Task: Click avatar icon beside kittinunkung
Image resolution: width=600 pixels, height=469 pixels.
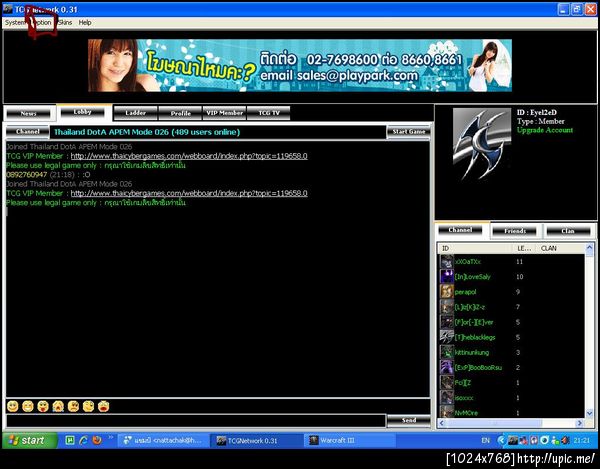Action: [x=447, y=352]
